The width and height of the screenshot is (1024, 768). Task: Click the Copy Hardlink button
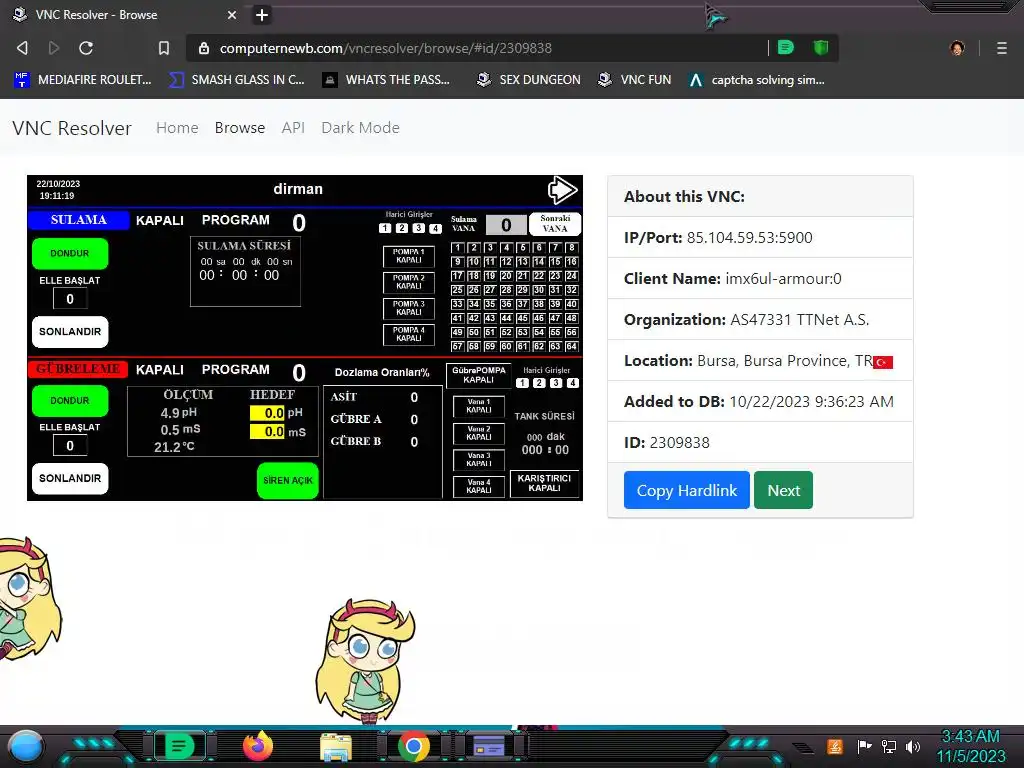pyautogui.click(x=686, y=490)
